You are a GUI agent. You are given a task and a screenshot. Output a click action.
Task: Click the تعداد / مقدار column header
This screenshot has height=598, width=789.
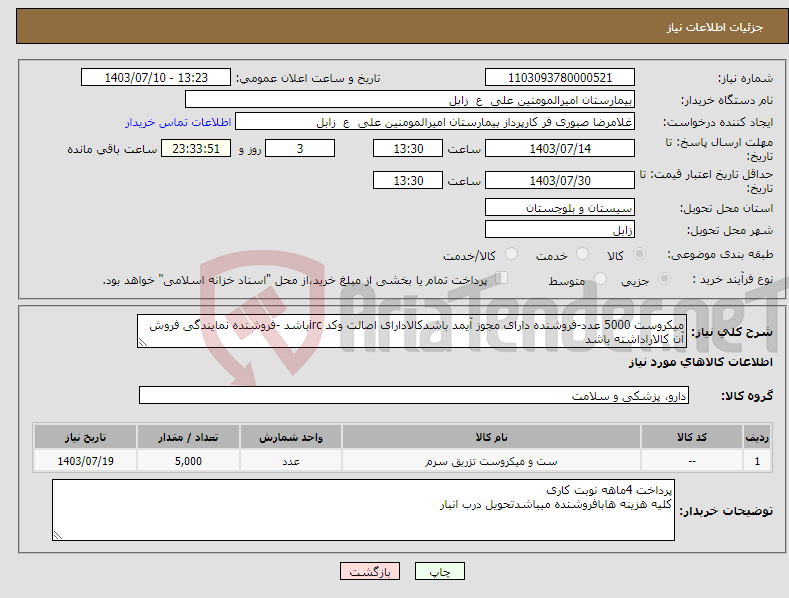tap(188, 437)
